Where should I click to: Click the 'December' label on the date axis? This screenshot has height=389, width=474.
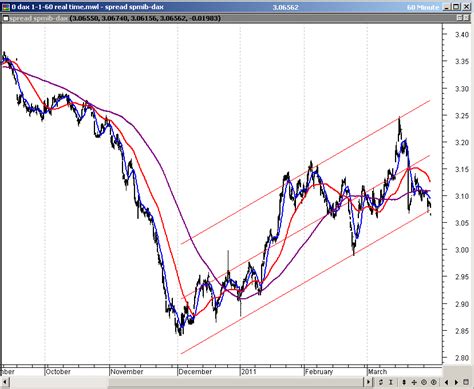(x=195, y=371)
